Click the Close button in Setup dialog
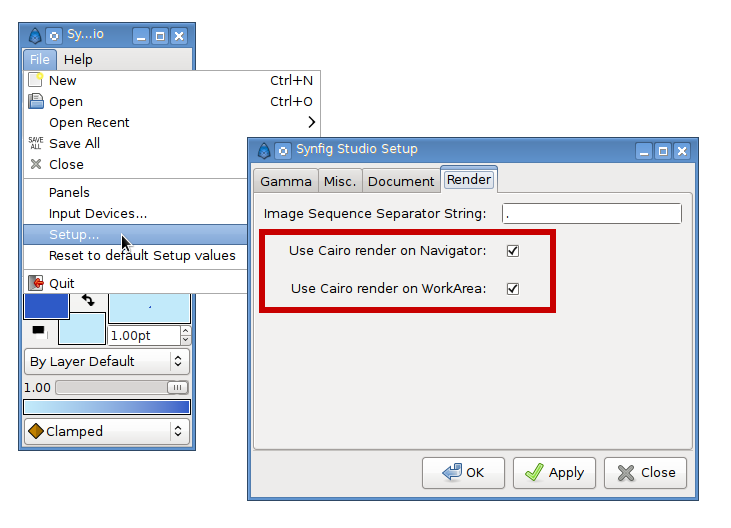The width and height of the screenshot is (731, 528). pos(645,473)
